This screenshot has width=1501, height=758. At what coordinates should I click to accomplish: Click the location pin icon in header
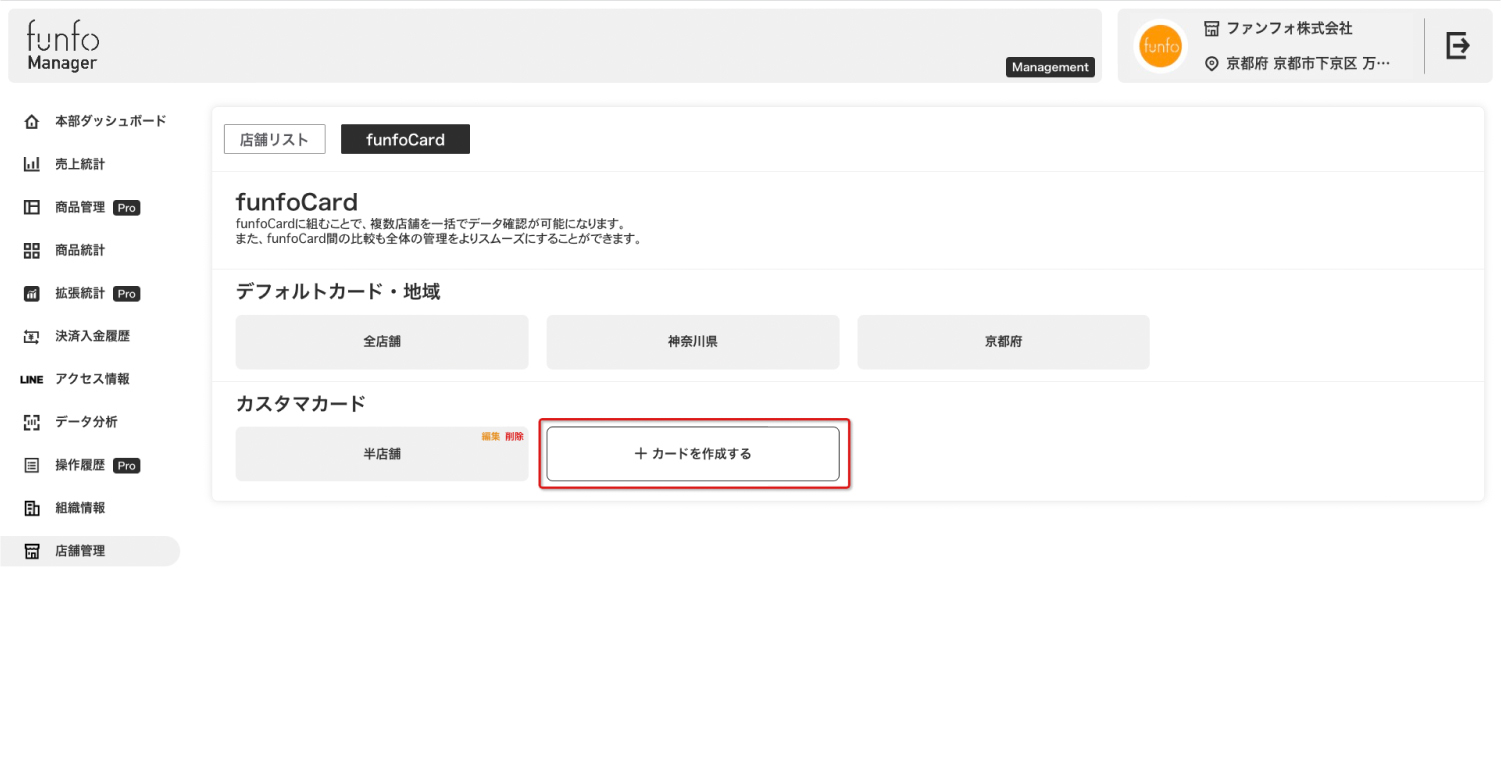pos(1212,64)
